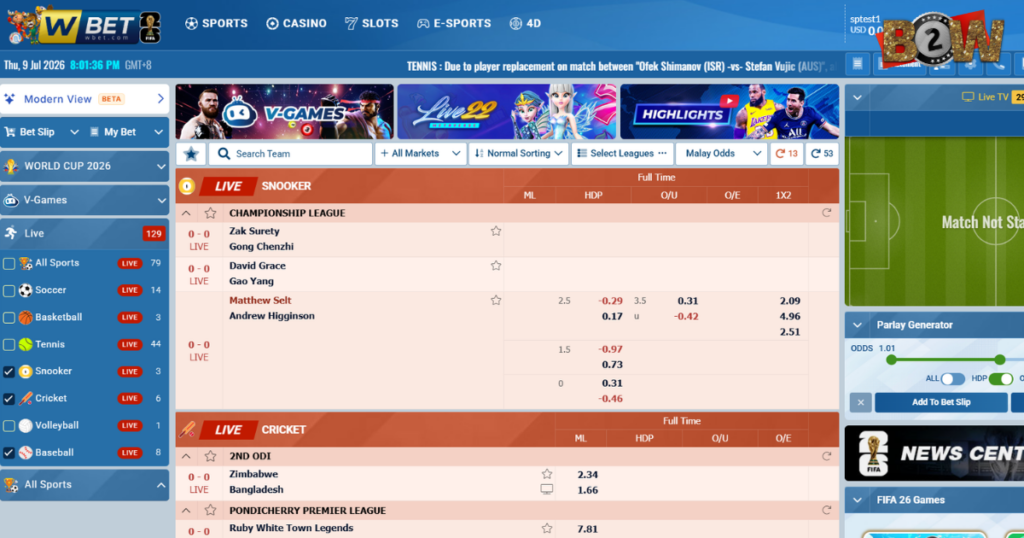Adjust the parlay odds slider left handle
This screenshot has width=1024, height=538.
891,360
